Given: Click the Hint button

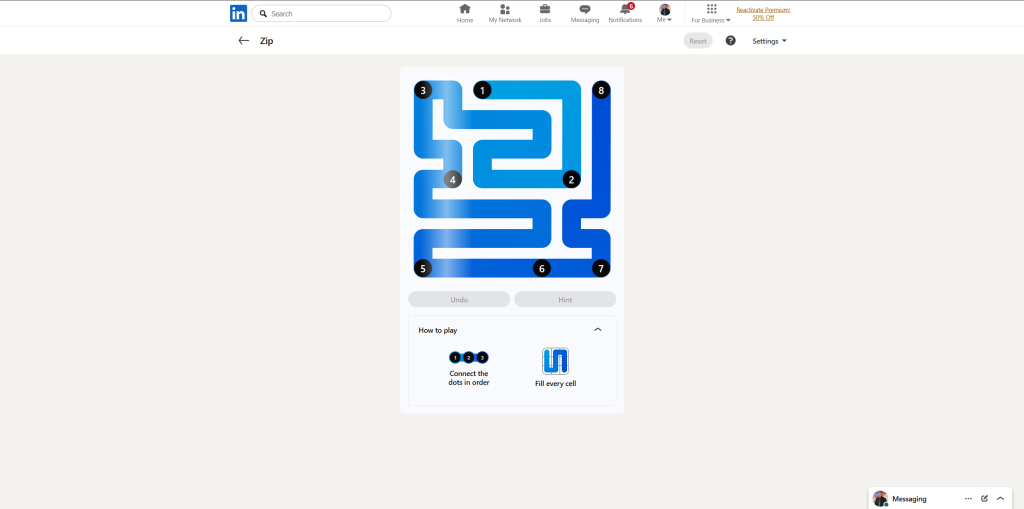Looking at the screenshot, I should tap(565, 299).
